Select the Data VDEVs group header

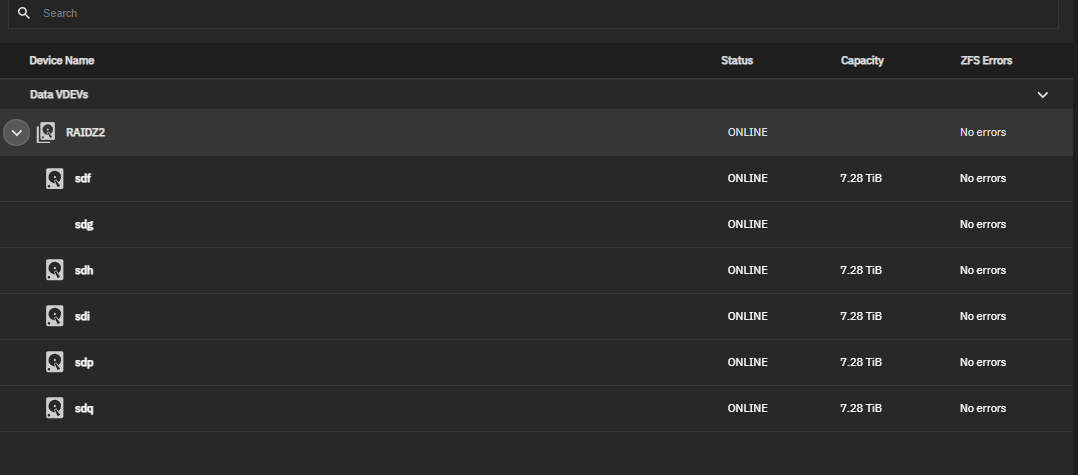pos(536,95)
